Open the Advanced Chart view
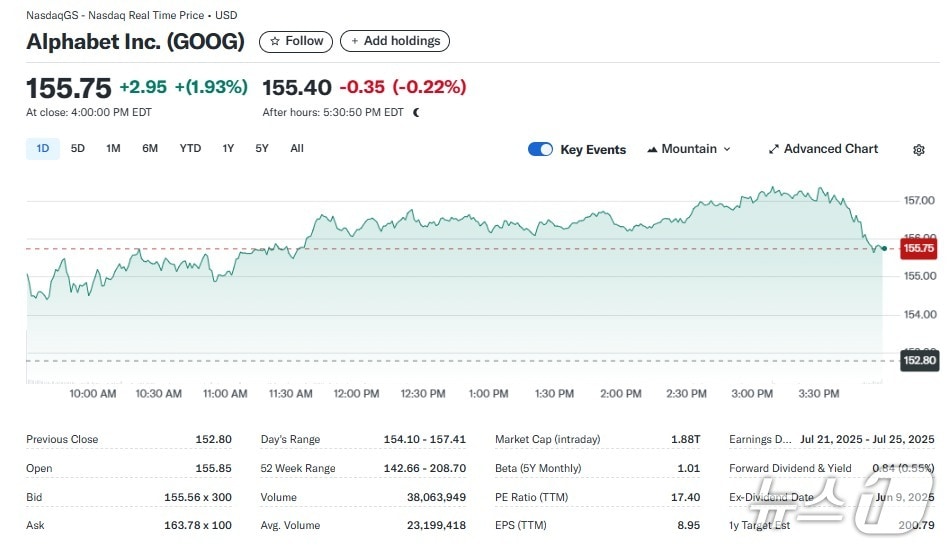Image resolution: width=947 pixels, height=548 pixels. pos(822,149)
